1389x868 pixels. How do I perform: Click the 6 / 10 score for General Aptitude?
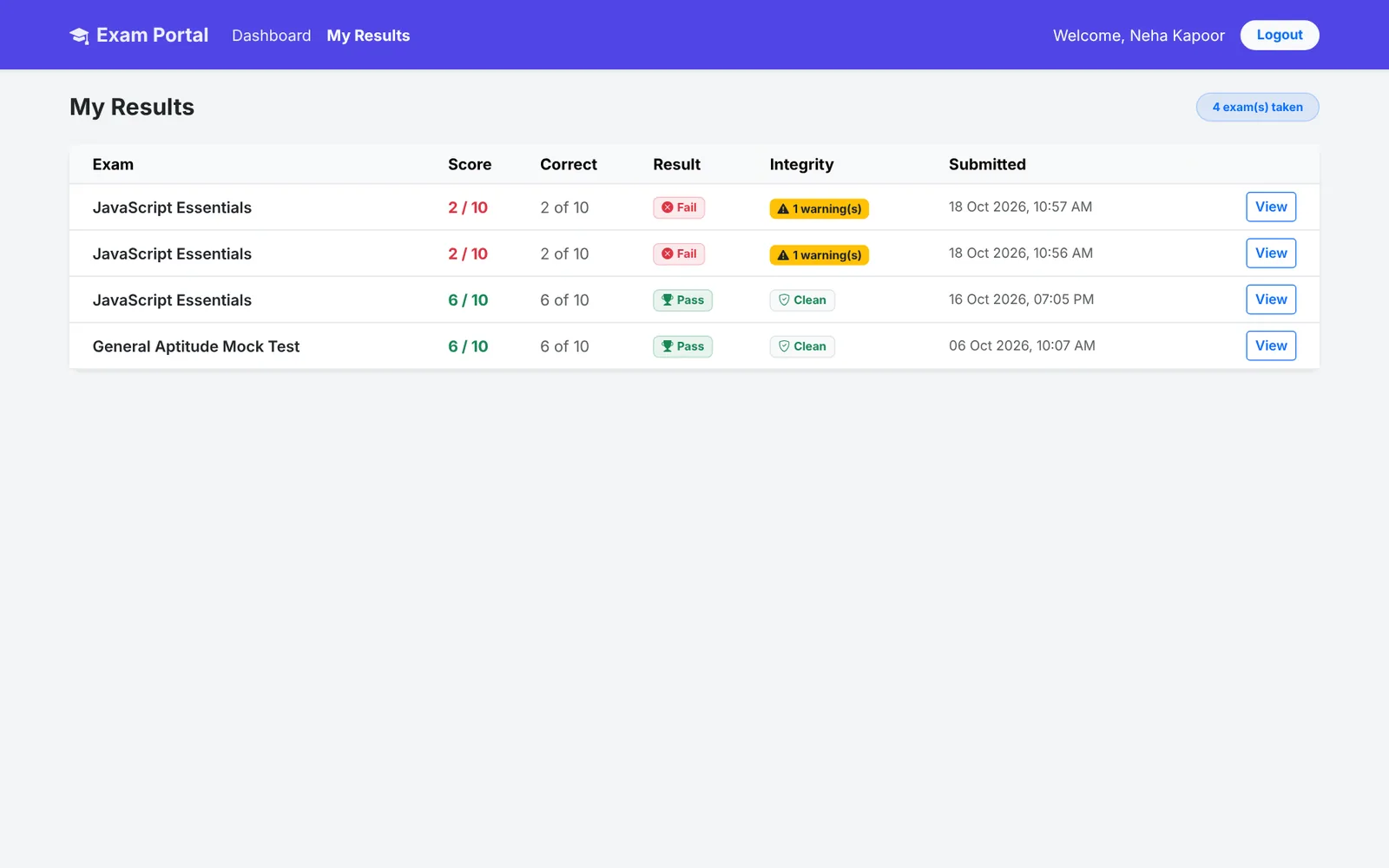(468, 346)
